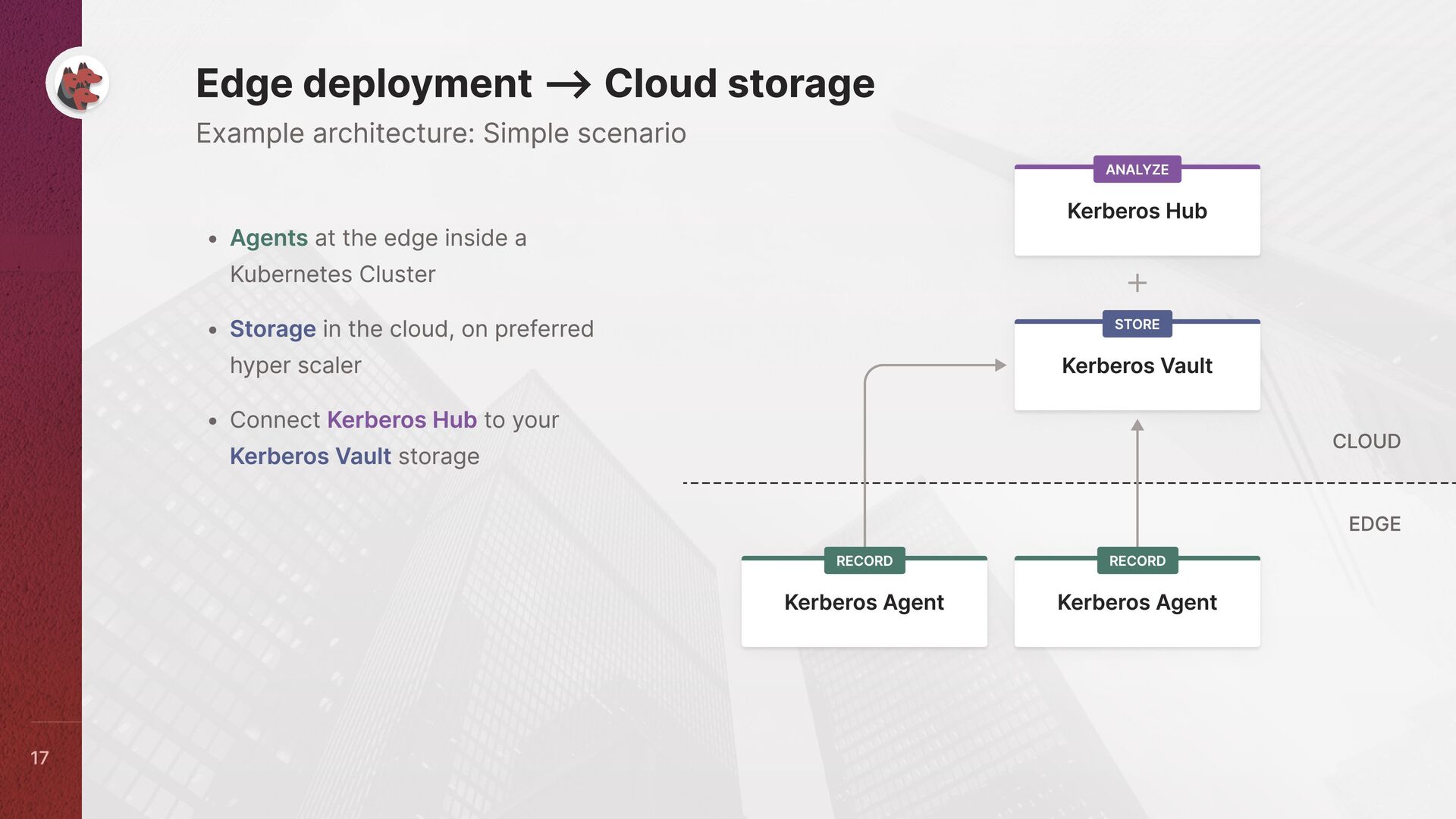The height and width of the screenshot is (819, 1456).
Task: Click the green 'Agents' highlighted word
Action: [x=268, y=238]
